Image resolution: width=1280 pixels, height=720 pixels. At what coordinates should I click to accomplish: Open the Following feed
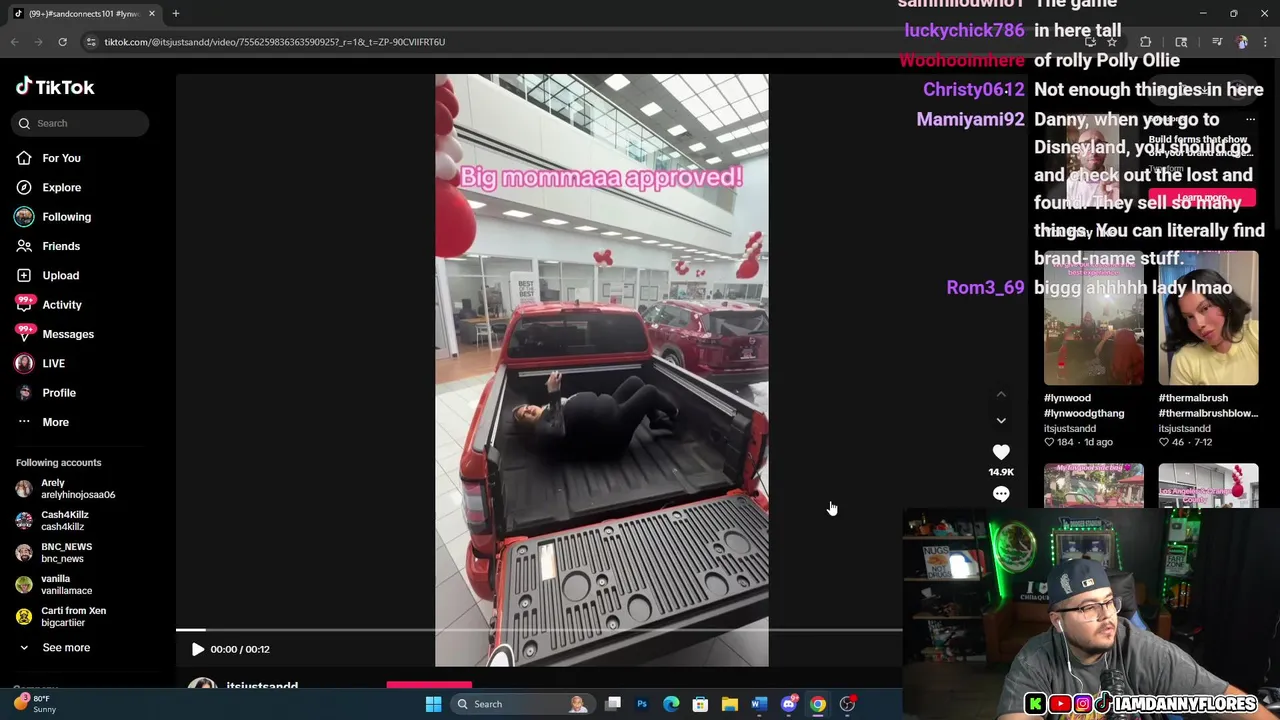(66, 217)
